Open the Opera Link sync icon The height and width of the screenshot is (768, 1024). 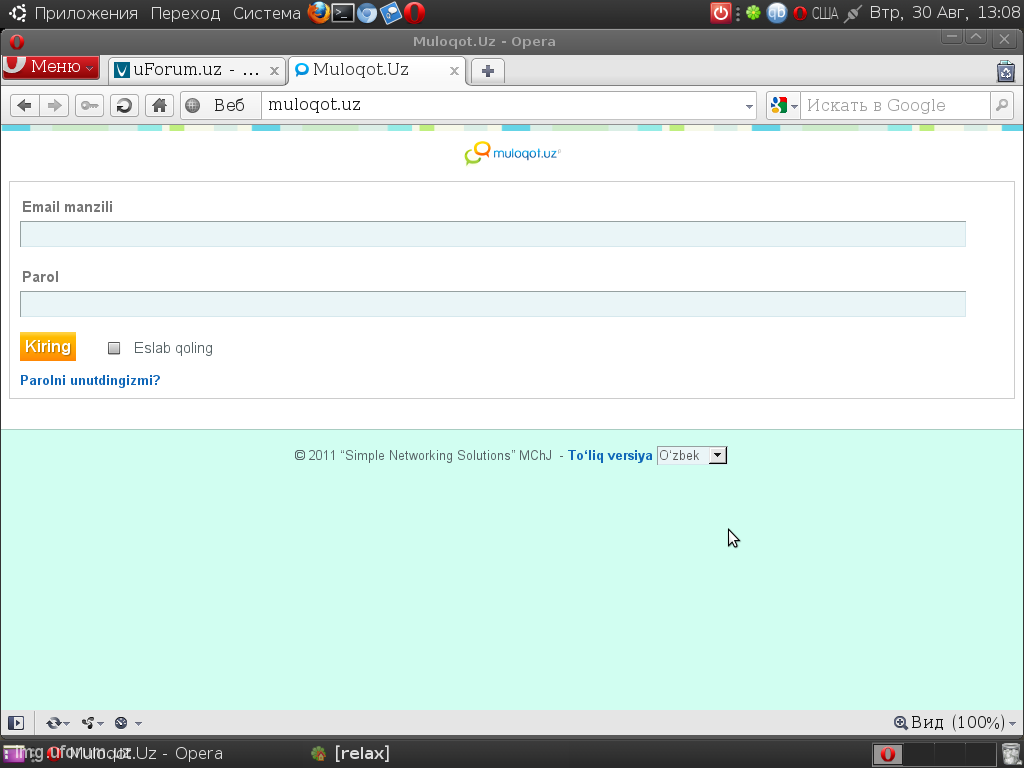53,722
